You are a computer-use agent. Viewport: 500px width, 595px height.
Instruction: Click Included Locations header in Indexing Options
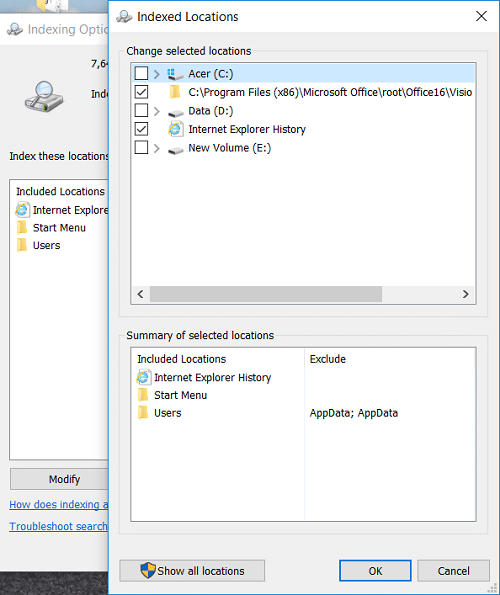60,191
